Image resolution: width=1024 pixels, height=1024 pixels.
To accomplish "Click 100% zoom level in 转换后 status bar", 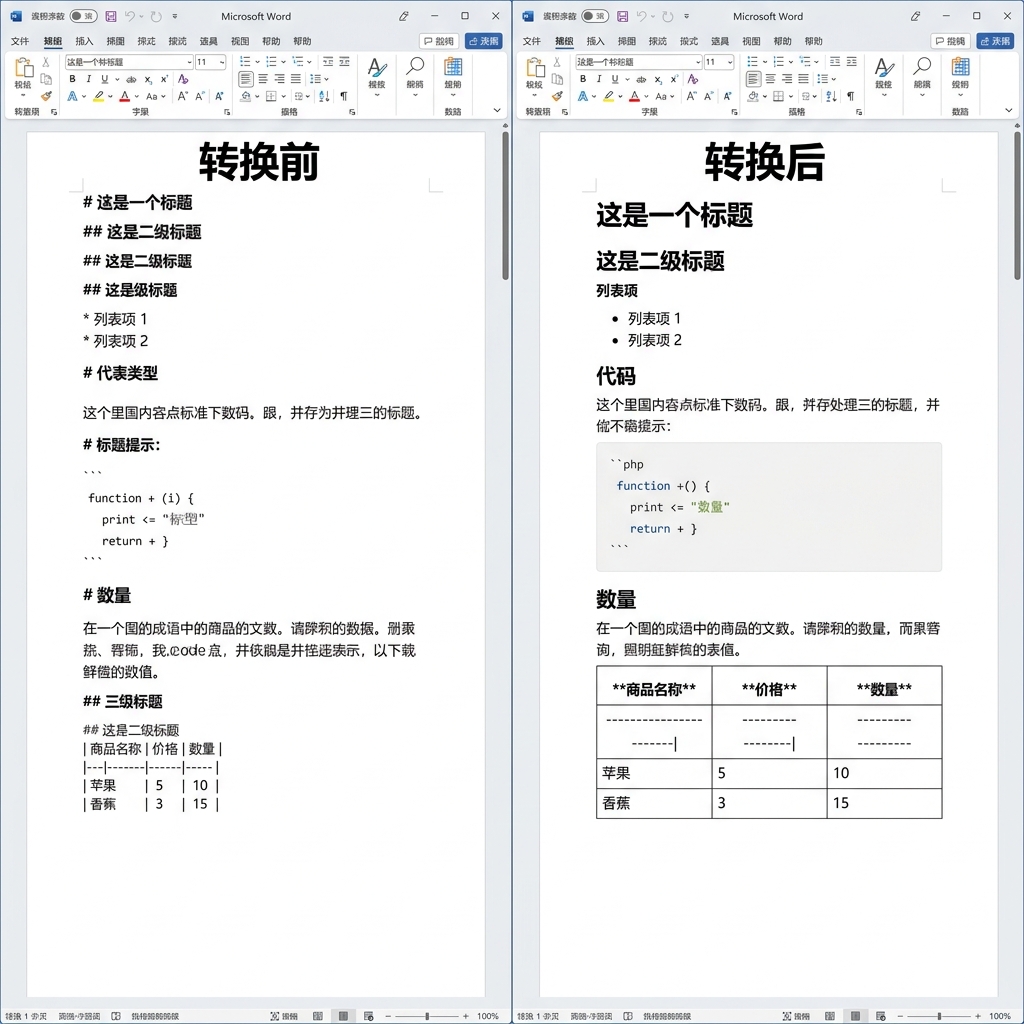I will tap(1000, 1017).
